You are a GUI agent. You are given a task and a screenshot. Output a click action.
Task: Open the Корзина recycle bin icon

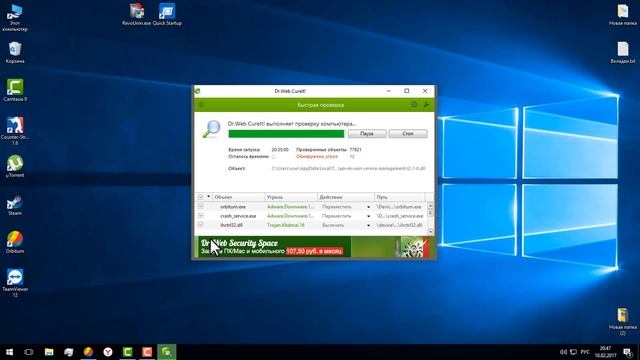pos(15,52)
